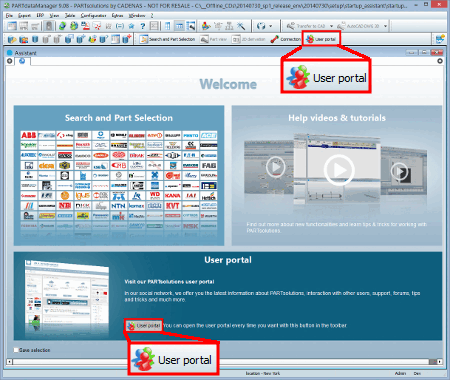Viewport: 450px width, 380px height.
Task: Click the FAG catalog logo
Action: (x=209, y=165)
